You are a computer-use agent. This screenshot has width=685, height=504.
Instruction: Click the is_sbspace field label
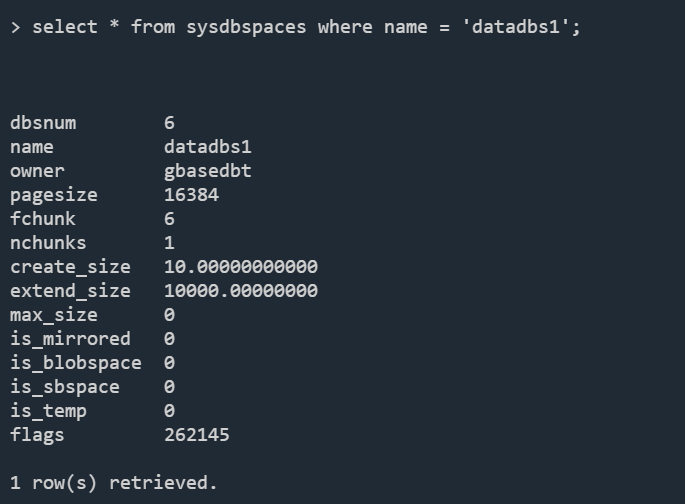65,388
